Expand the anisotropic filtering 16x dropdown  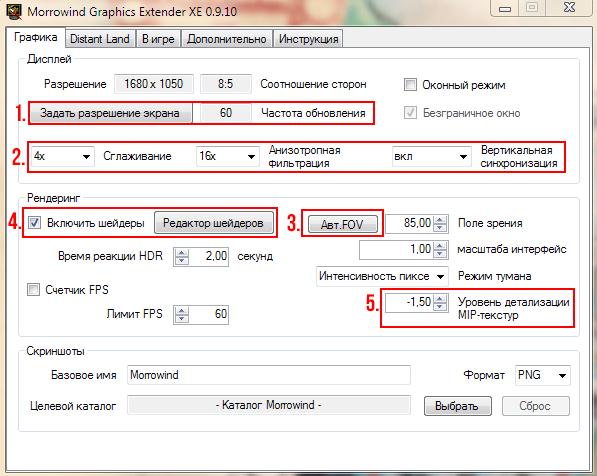[227, 156]
